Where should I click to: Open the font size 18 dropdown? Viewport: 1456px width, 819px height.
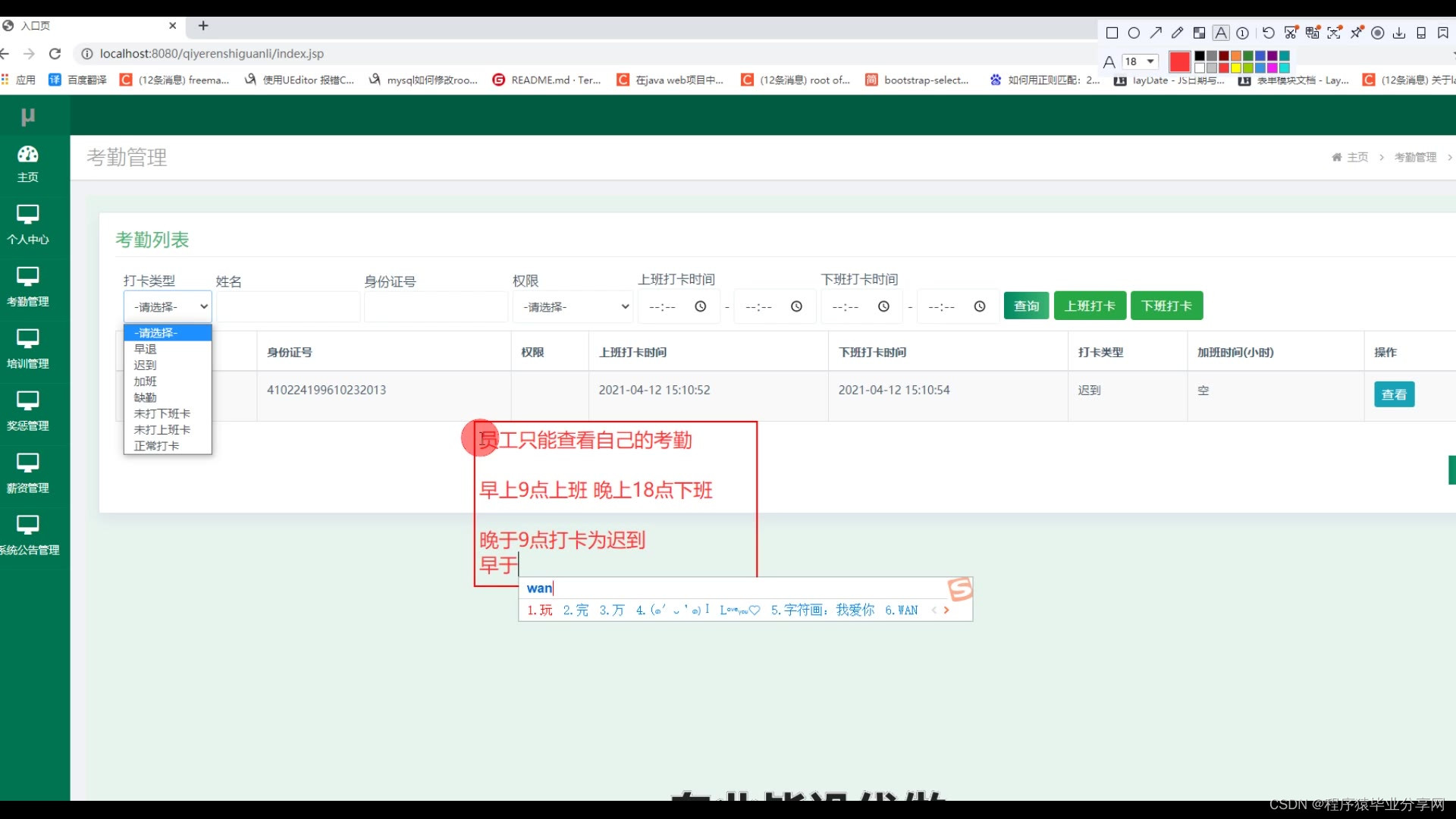pos(1141,61)
